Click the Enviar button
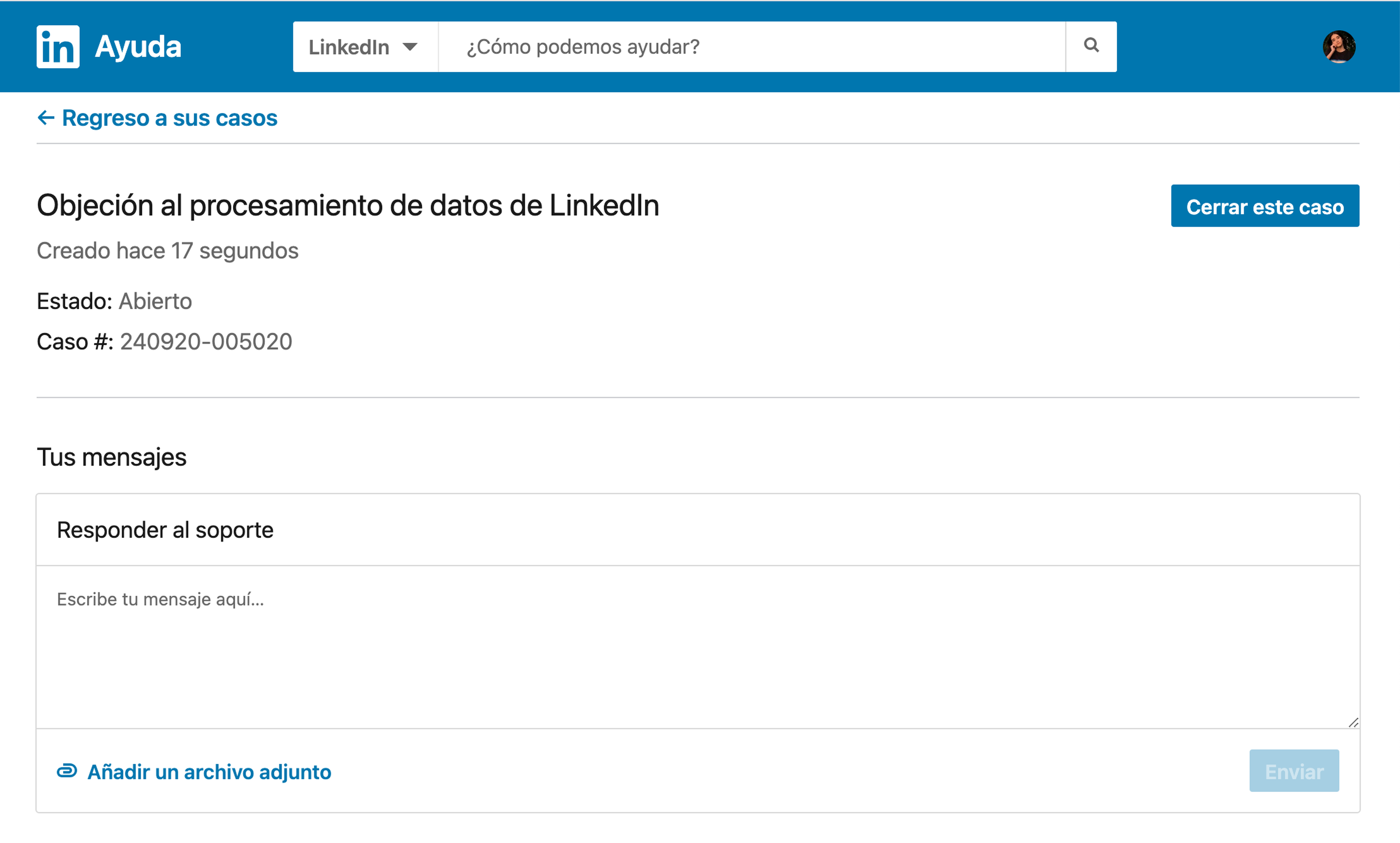Screen dimensions: 1400x843 point(1294,771)
